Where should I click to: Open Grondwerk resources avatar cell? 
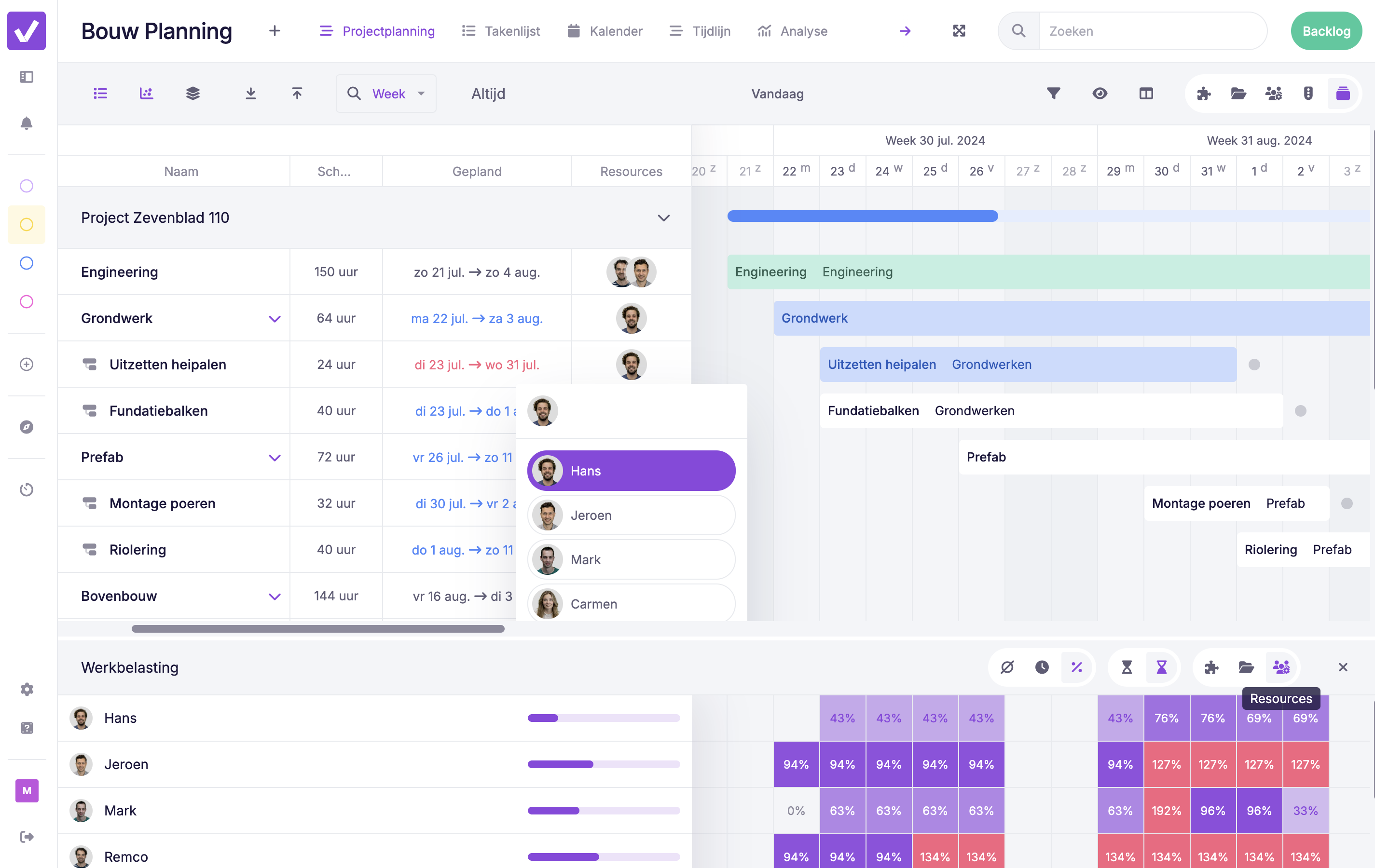pos(631,318)
